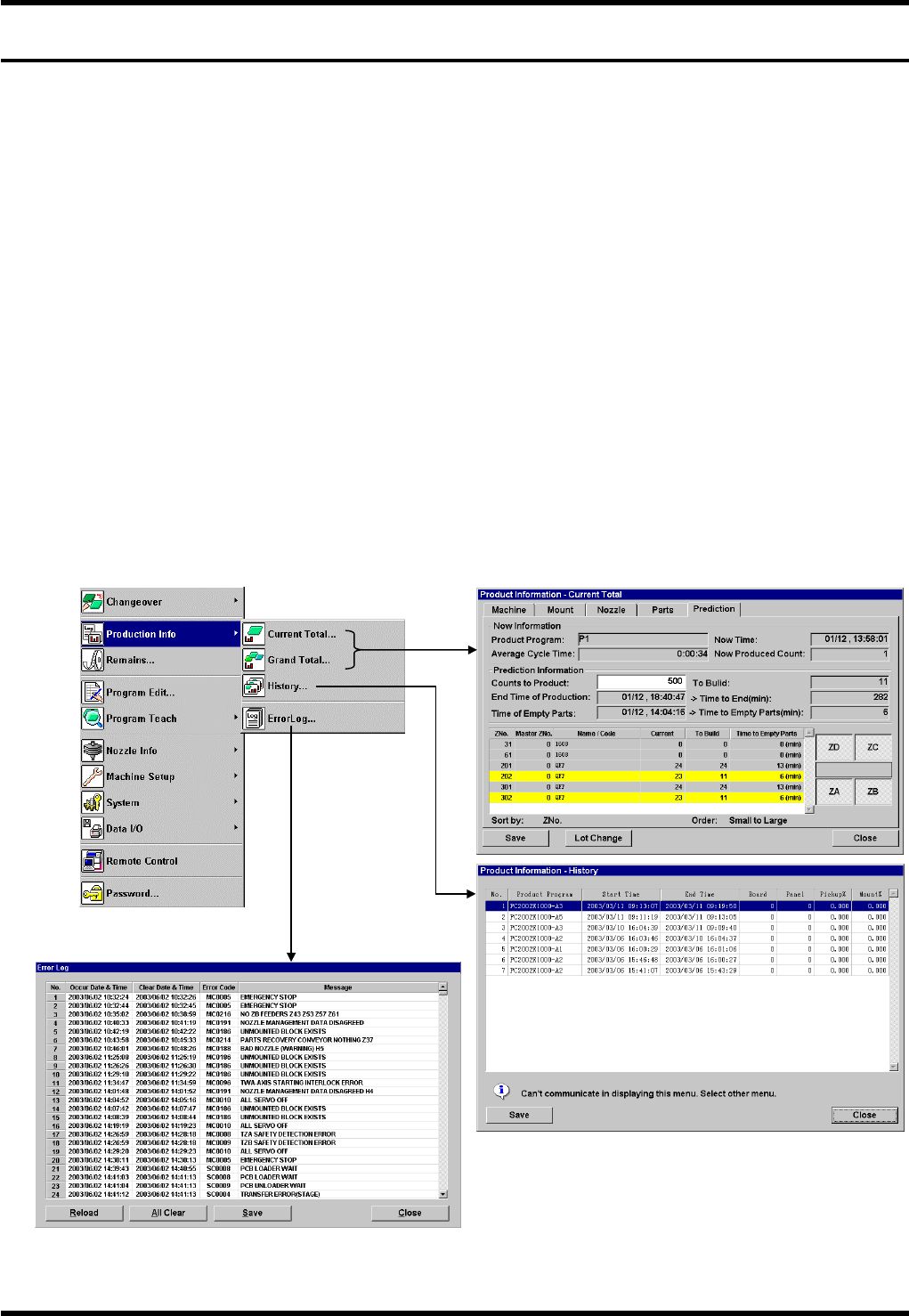Expand the Data I/O submenu arrow
The height and width of the screenshot is (1316, 909).
coord(236,827)
